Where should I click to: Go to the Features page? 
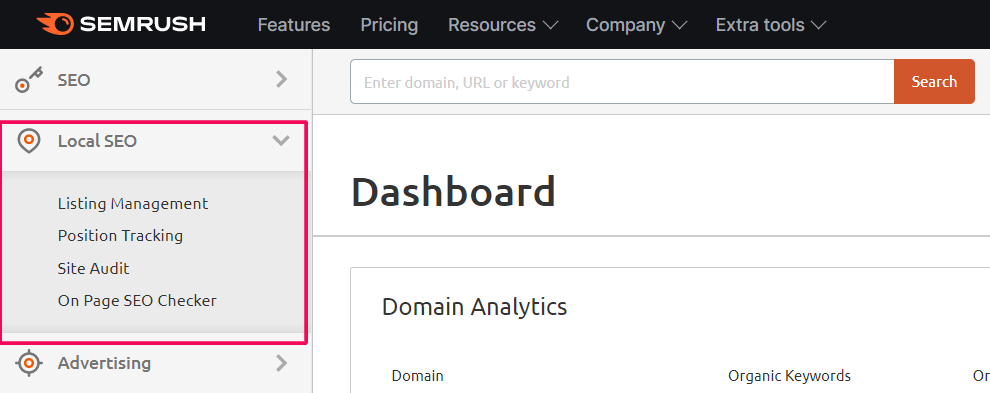294,25
